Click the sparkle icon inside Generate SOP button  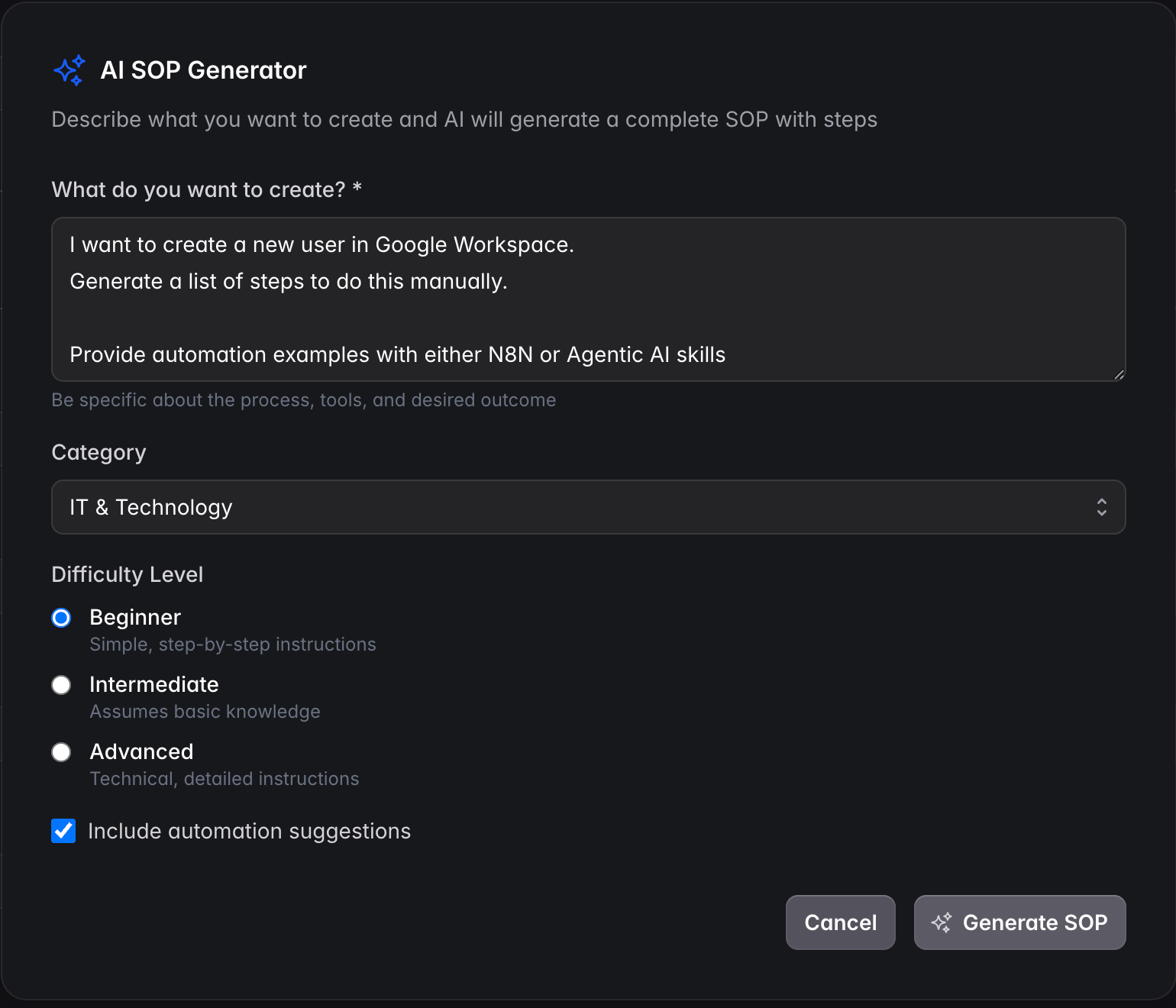pos(942,922)
